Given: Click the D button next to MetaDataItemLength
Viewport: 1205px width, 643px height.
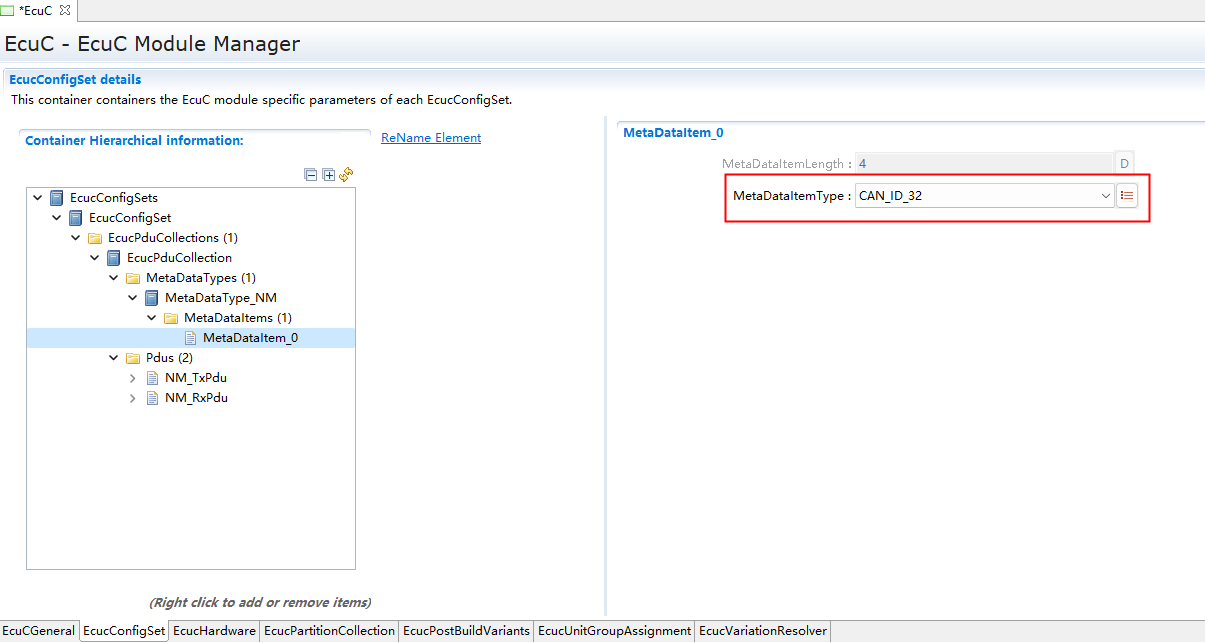Looking at the screenshot, I should point(1124,164).
